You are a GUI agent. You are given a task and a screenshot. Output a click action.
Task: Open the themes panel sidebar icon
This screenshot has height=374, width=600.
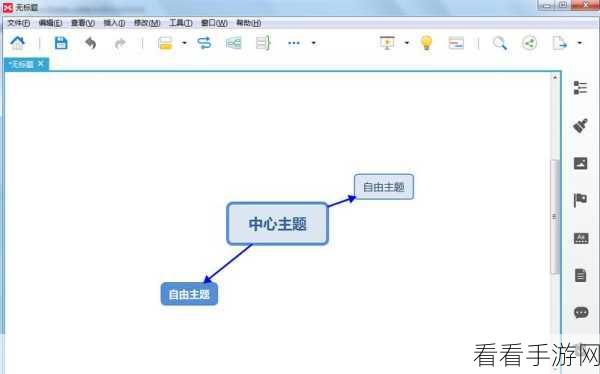click(x=581, y=238)
